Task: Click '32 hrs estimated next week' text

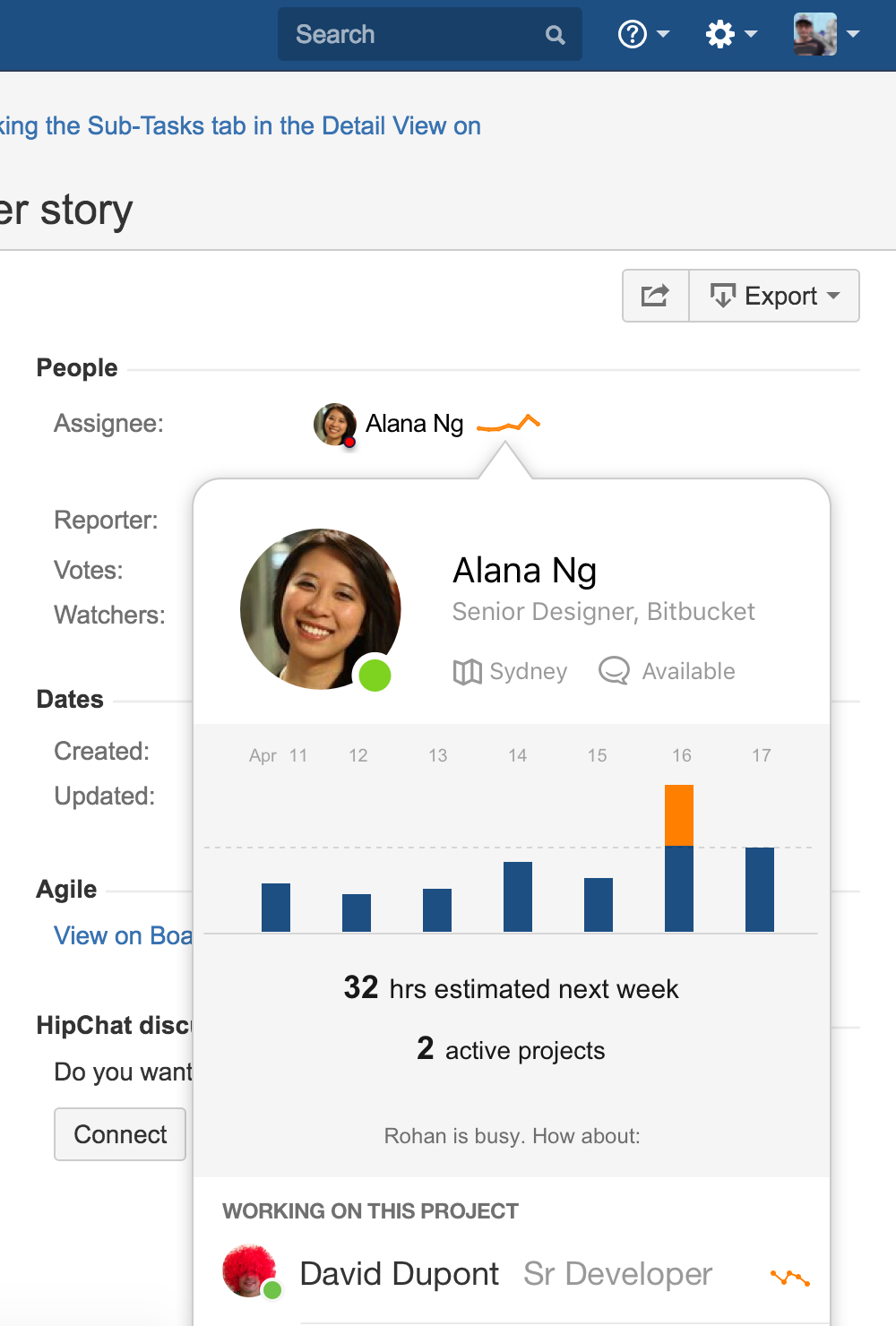Action: click(511, 988)
